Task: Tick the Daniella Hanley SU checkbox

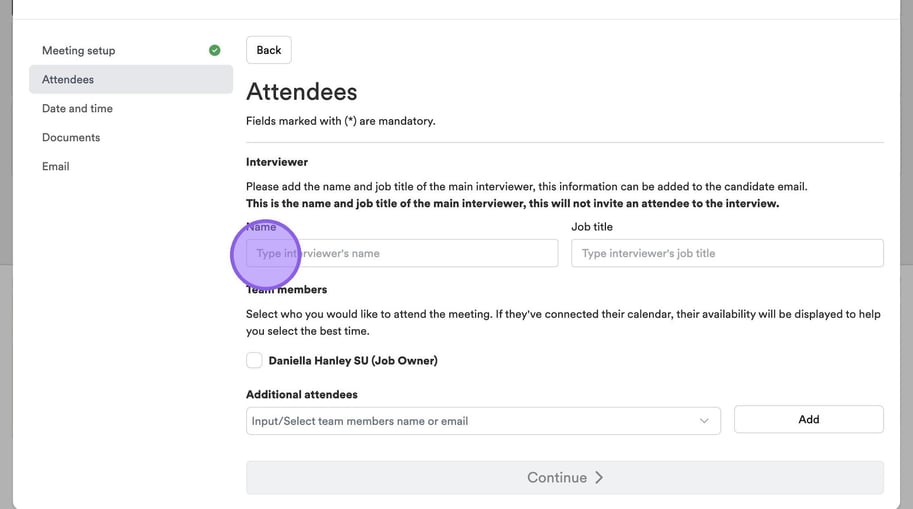Action: click(x=255, y=360)
